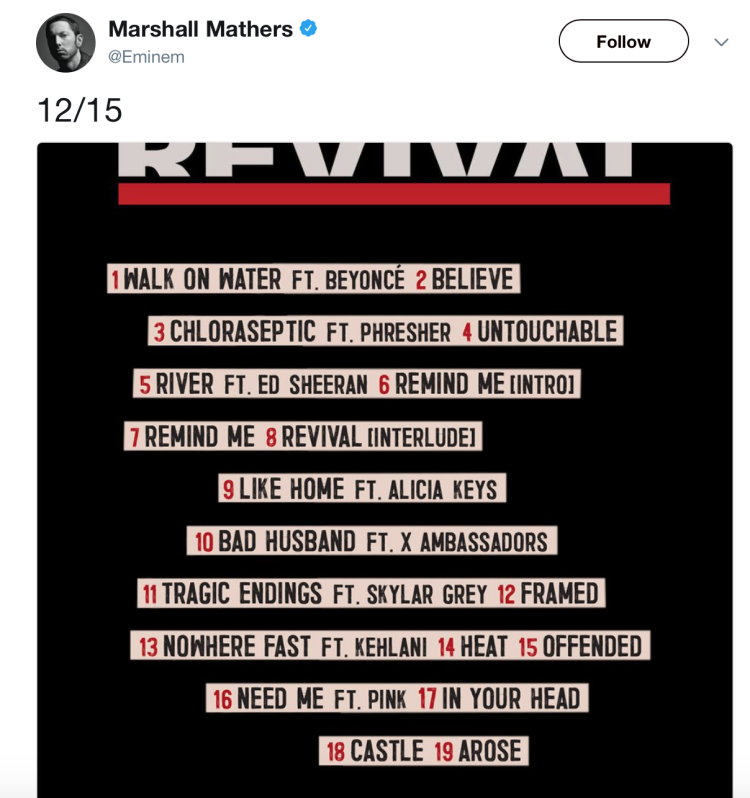
Task: Open the Marshall Mathers profile name link
Action: pyautogui.click(x=200, y=29)
